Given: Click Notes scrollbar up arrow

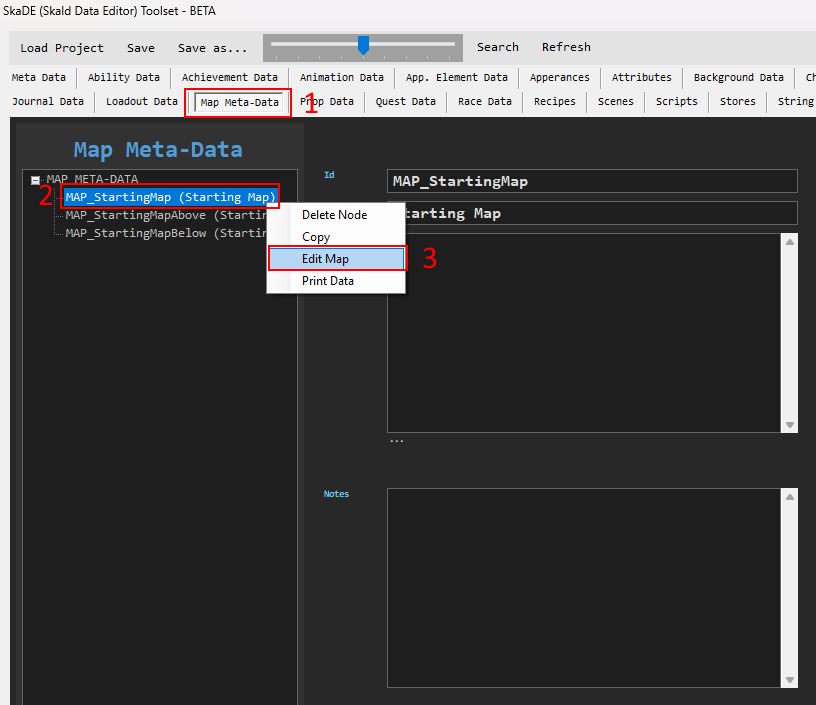Looking at the screenshot, I should [789, 497].
